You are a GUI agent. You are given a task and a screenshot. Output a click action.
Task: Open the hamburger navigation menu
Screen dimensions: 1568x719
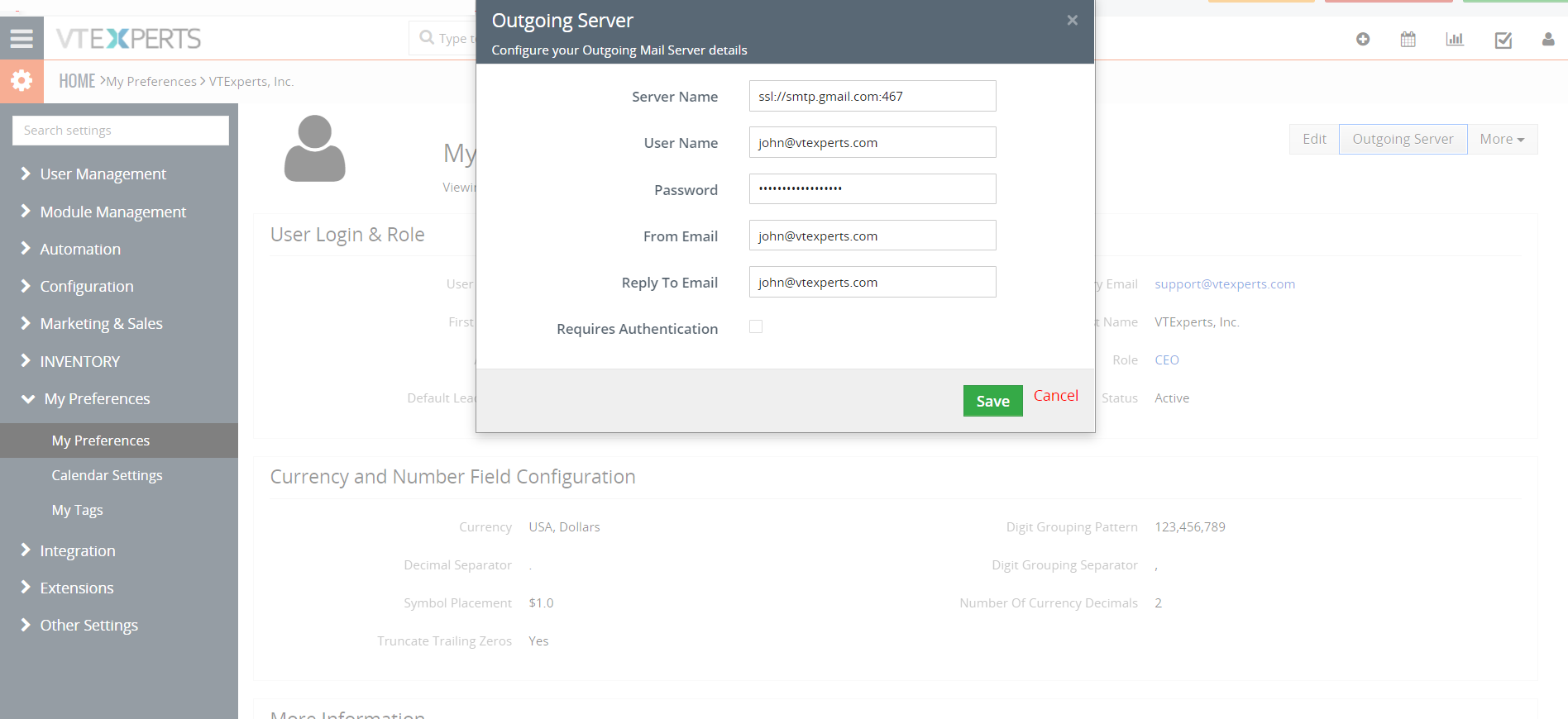click(22, 38)
